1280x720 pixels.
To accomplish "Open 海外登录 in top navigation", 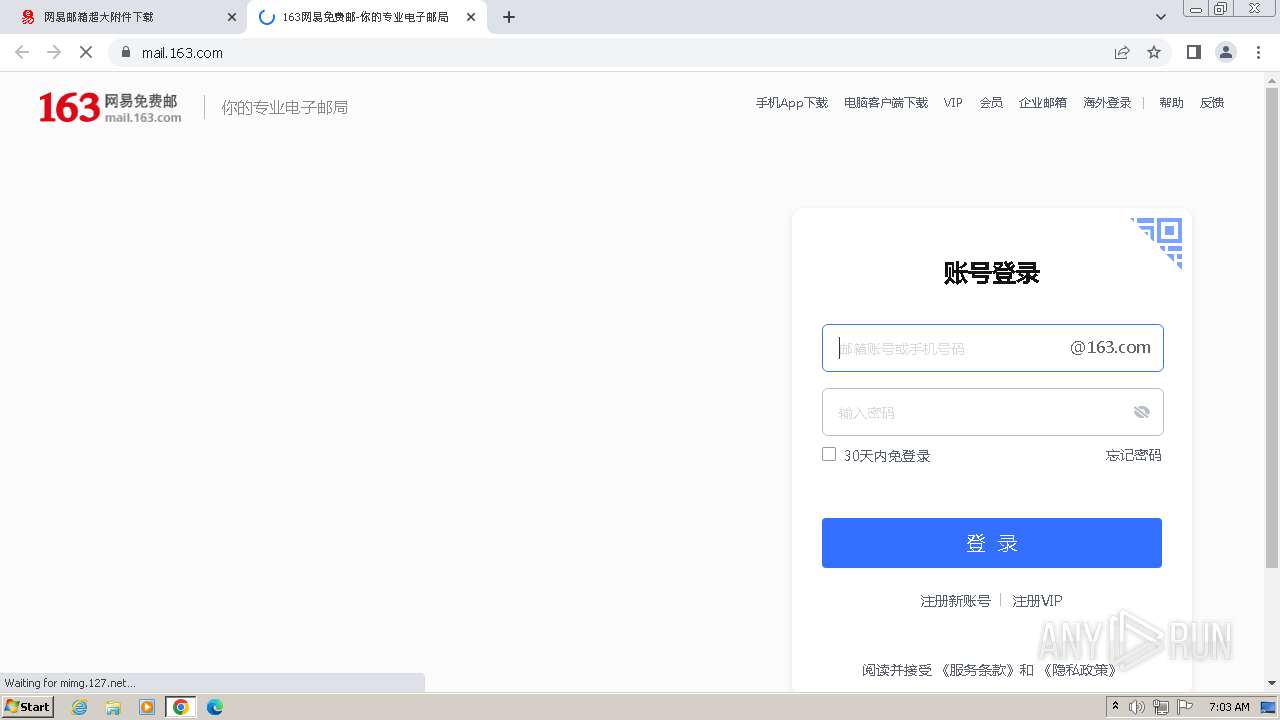I will 1107,103.
